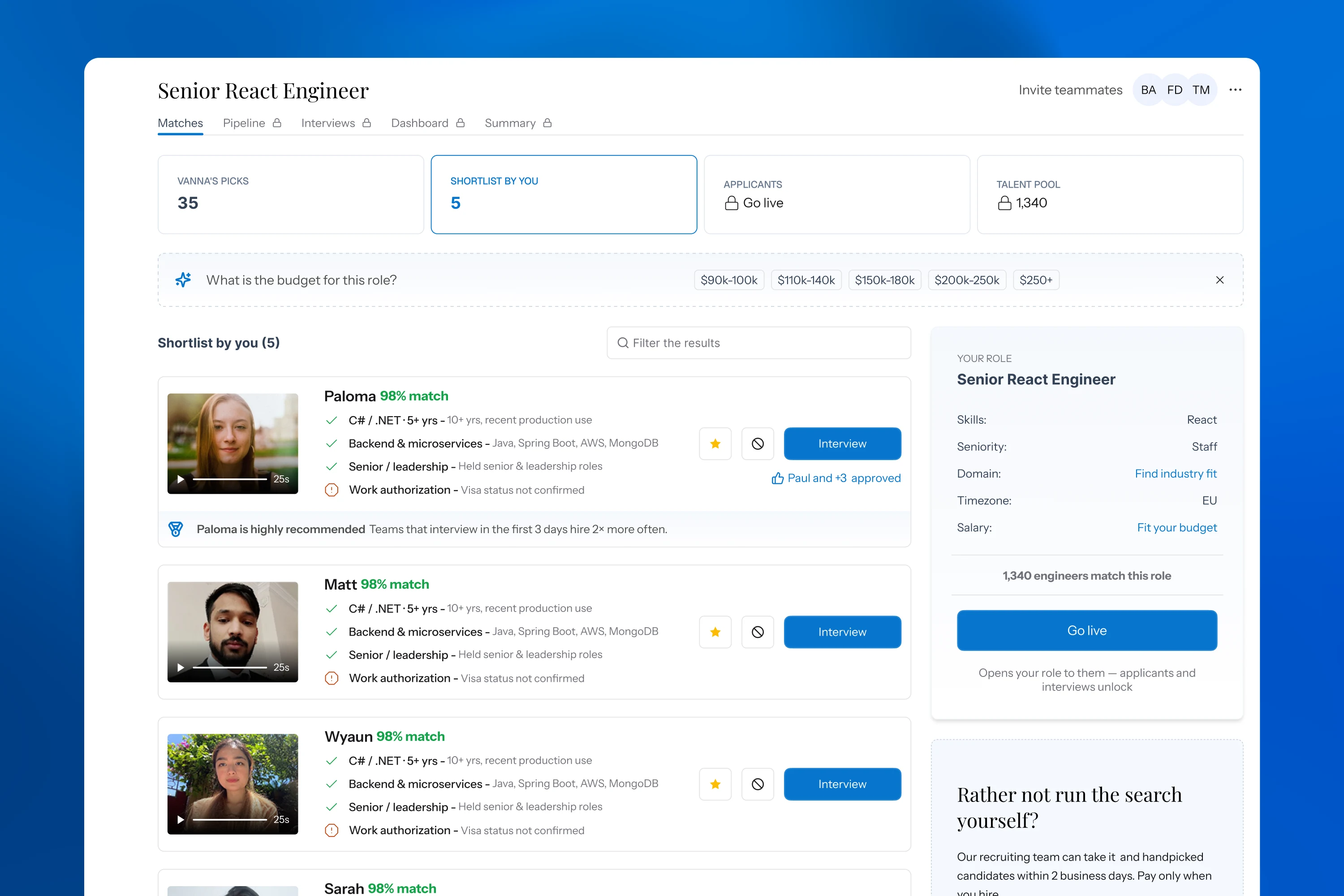This screenshot has height=896, width=1344.
Task: Click the lock icon on the Summary tab
Action: coord(547,123)
